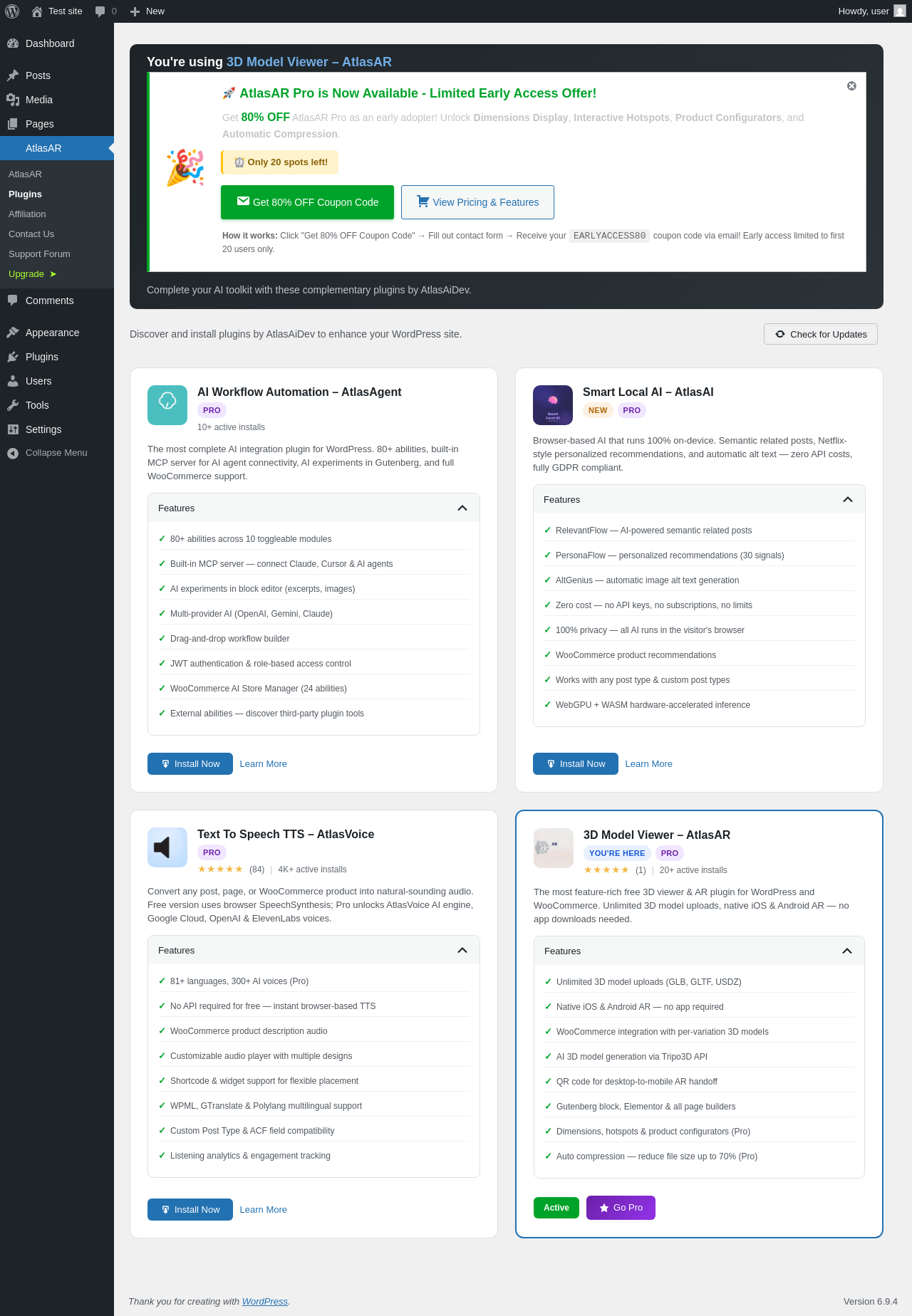Image resolution: width=912 pixels, height=1316 pixels.
Task: Click the home icon beside Test site
Action: pyautogui.click(x=37, y=11)
